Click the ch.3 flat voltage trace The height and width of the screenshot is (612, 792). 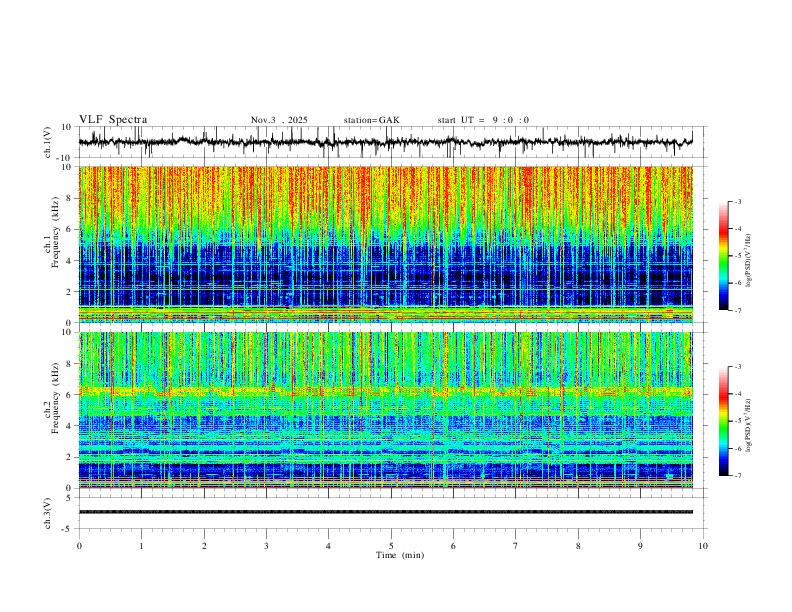[385, 512]
